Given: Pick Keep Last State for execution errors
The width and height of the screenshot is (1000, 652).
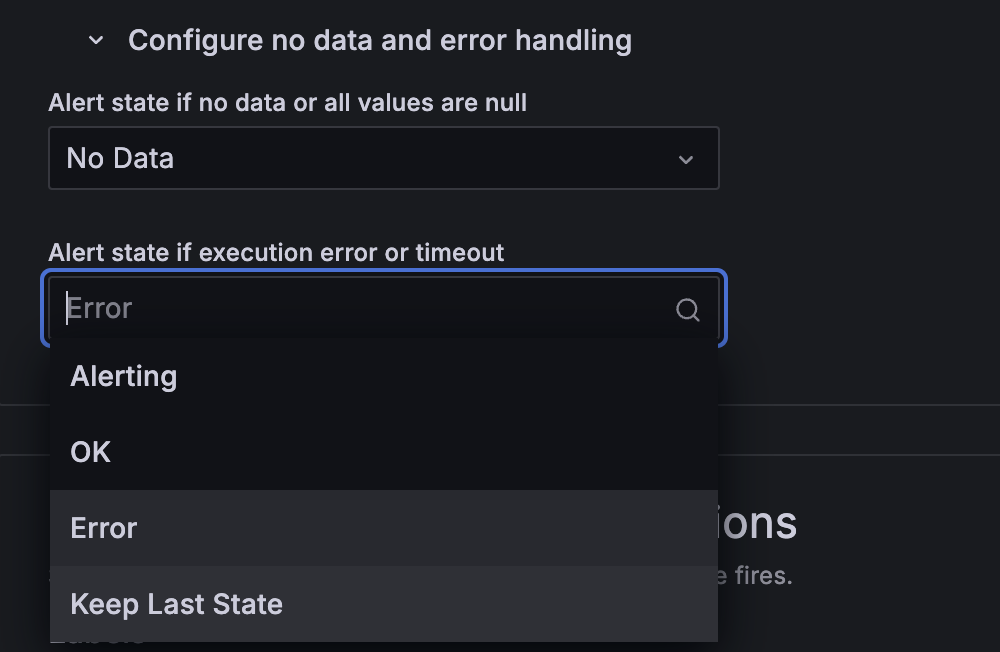Looking at the screenshot, I should 176,604.
